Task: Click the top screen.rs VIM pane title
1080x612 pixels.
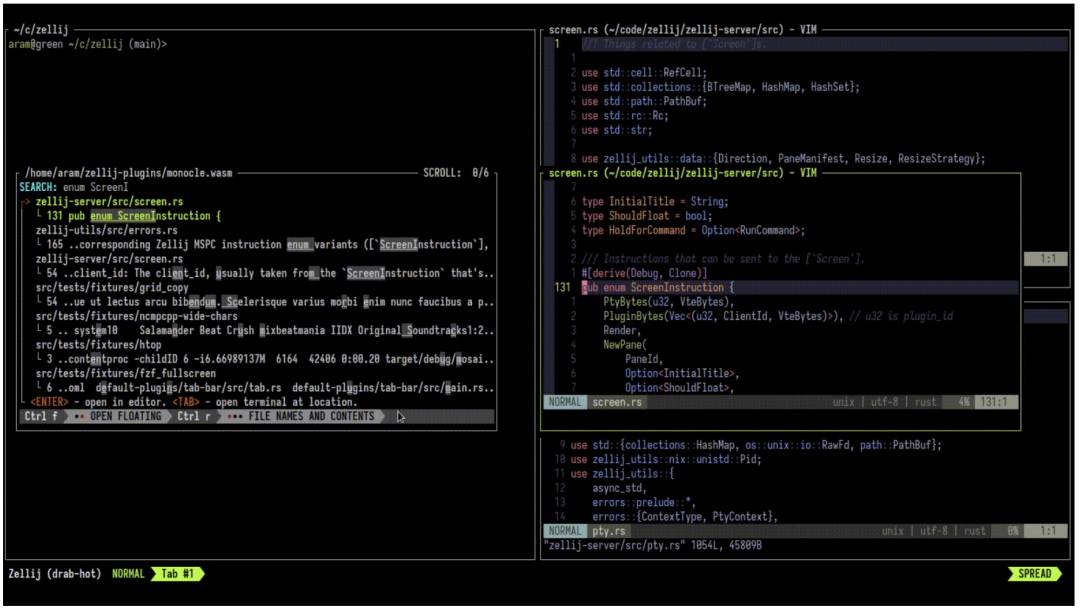Action: 683,30
